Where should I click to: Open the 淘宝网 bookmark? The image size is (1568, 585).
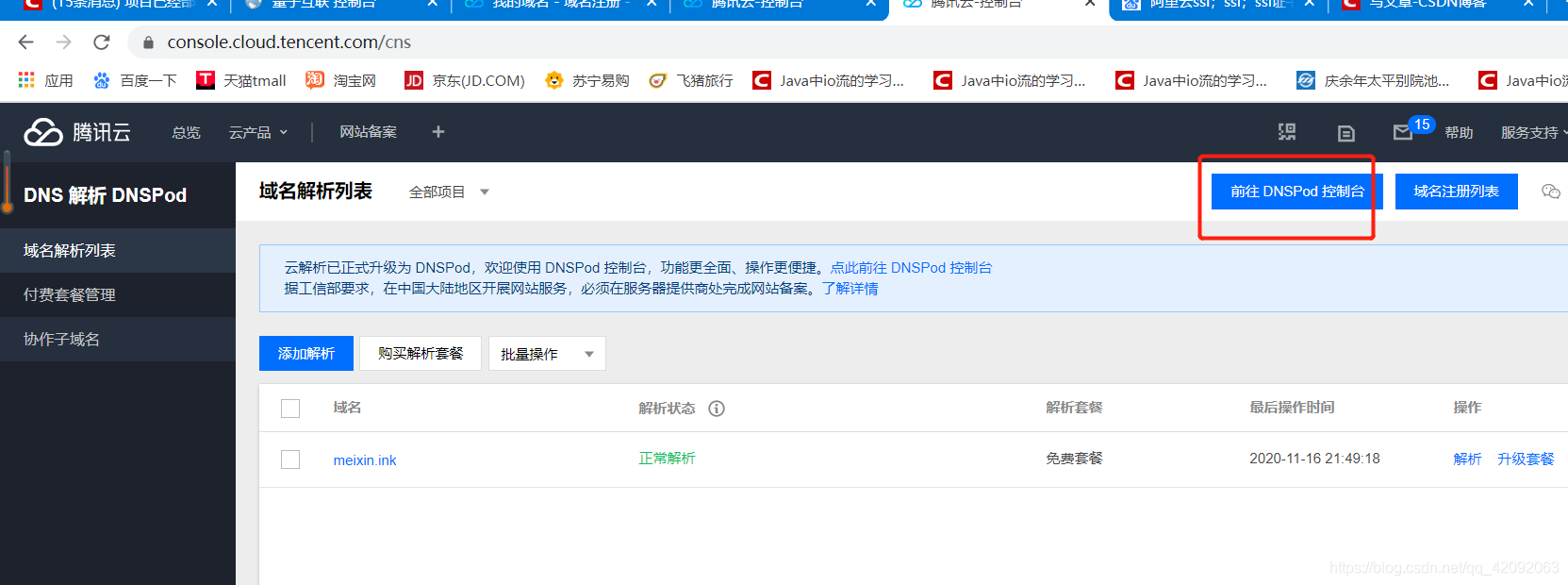(x=340, y=80)
